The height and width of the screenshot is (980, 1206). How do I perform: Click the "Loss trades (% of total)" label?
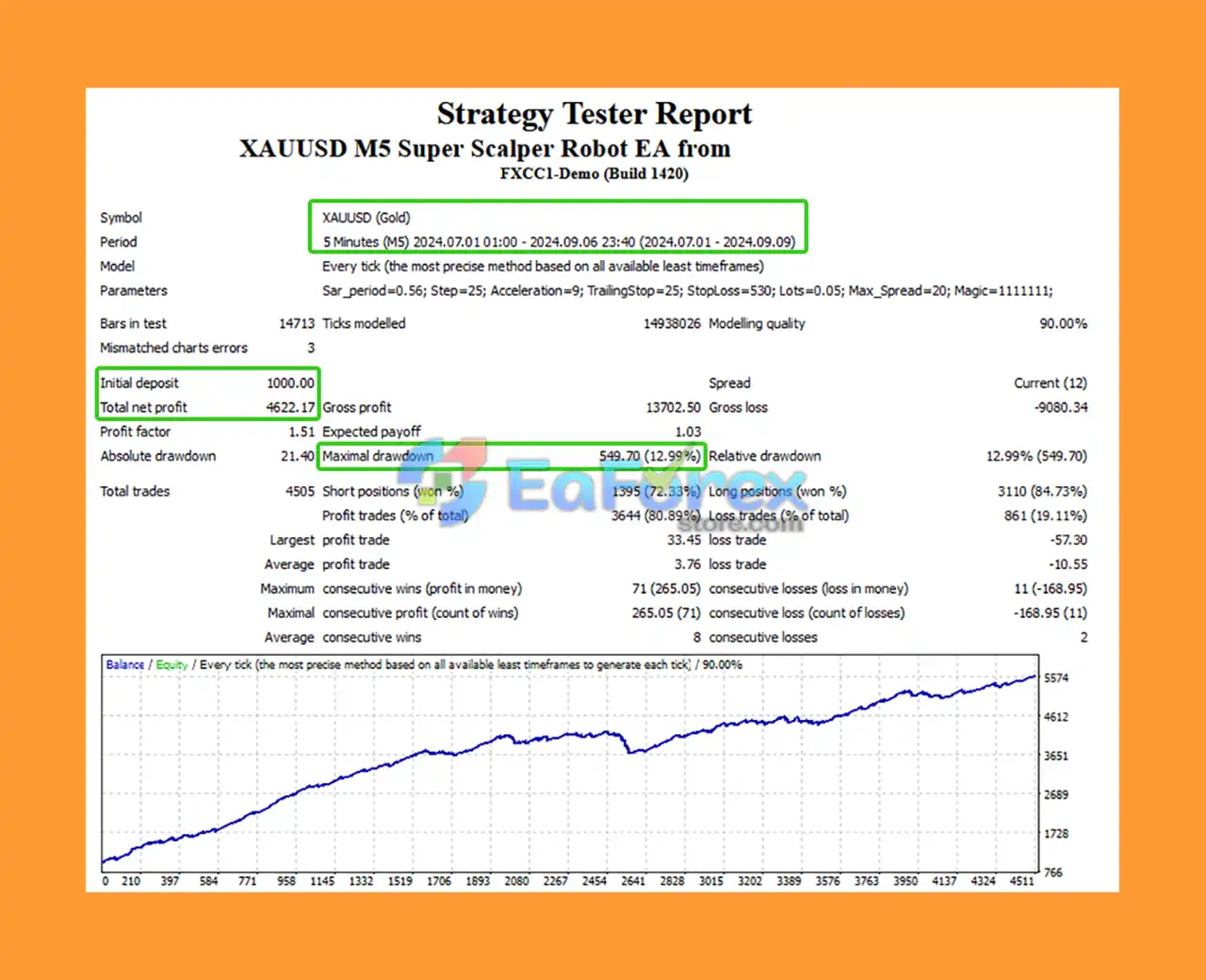(778, 516)
